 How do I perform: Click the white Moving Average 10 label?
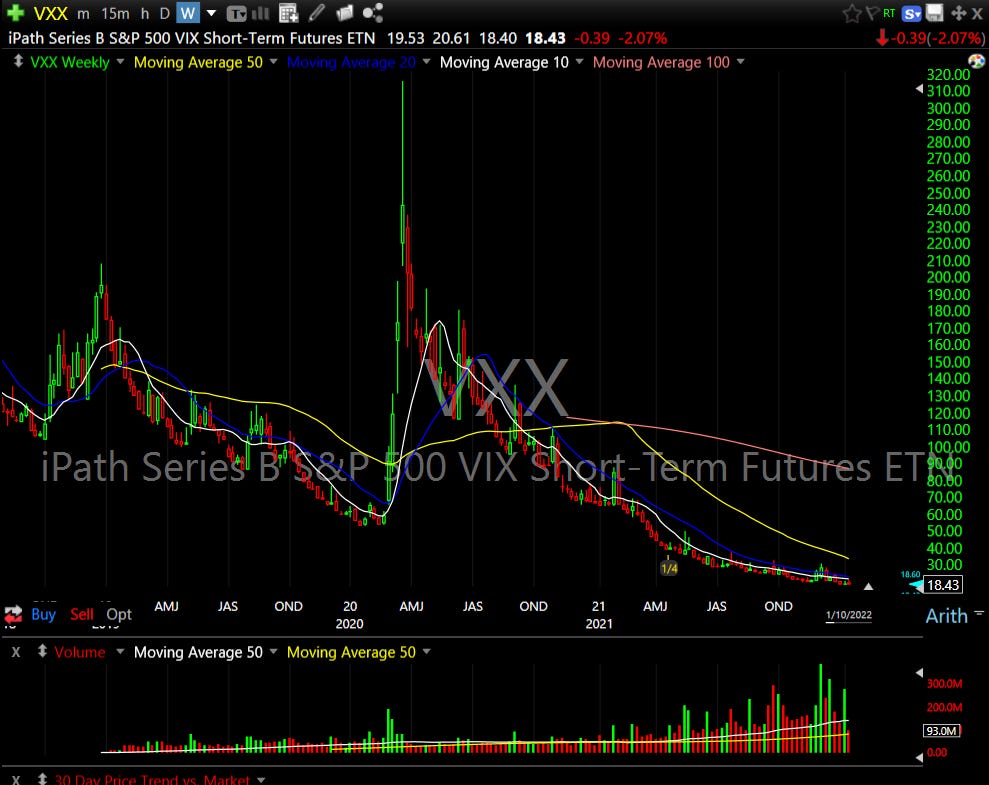(x=504, y=62)
